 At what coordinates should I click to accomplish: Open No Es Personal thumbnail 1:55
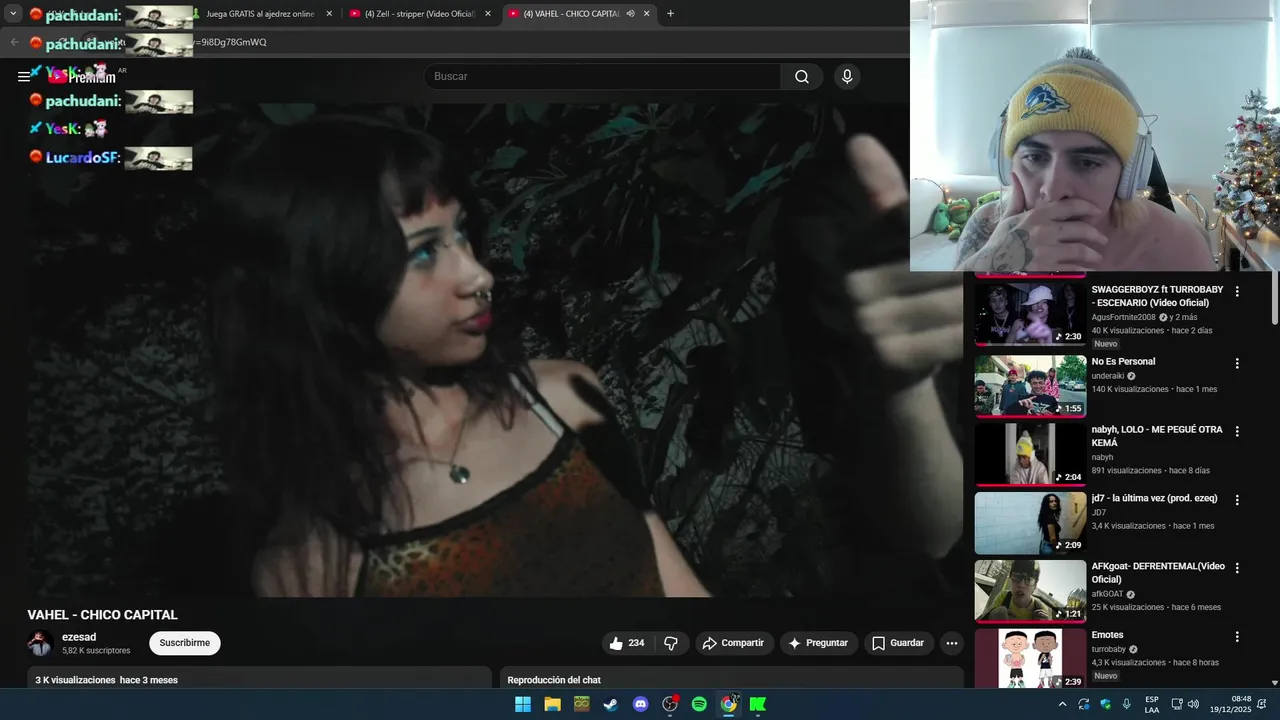click(1030, 386)
